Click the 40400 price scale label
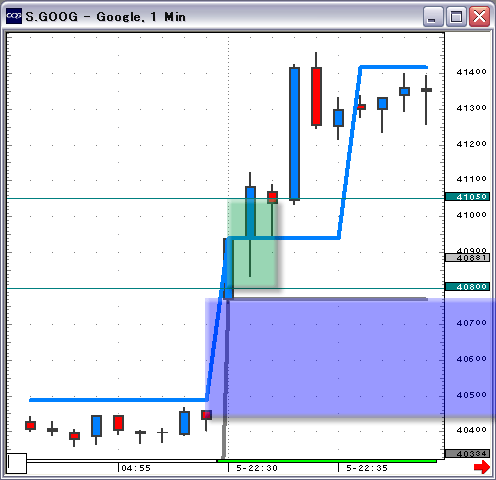This screenshot has width=496, height=480. pos(471,430)
